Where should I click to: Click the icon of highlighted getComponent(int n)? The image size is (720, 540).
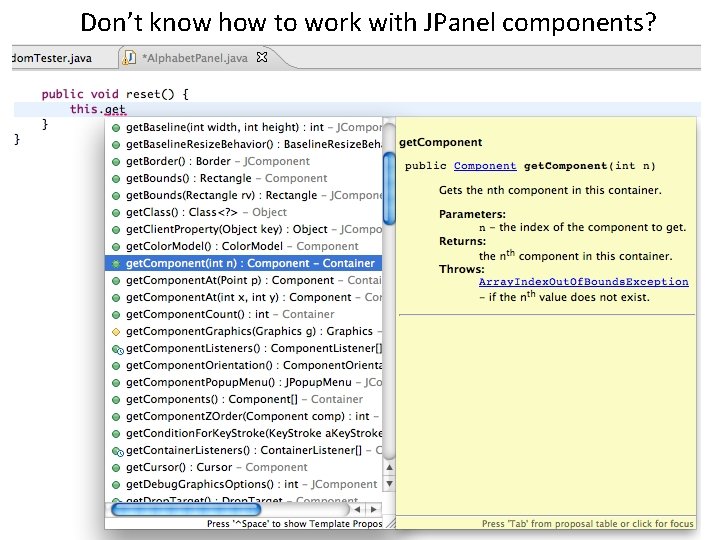click(x=116, y=264)
